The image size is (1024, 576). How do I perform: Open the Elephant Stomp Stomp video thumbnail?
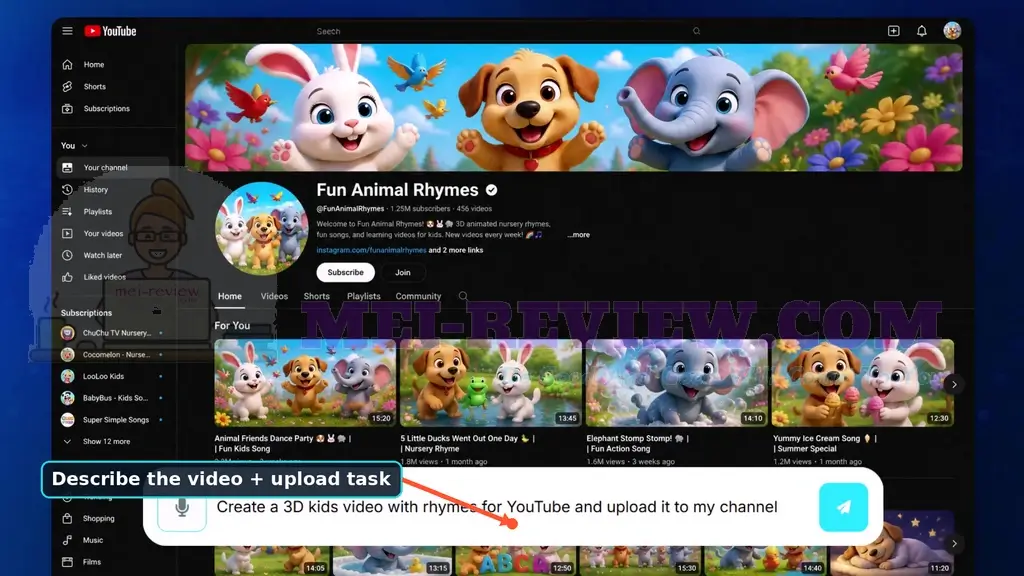677,383
